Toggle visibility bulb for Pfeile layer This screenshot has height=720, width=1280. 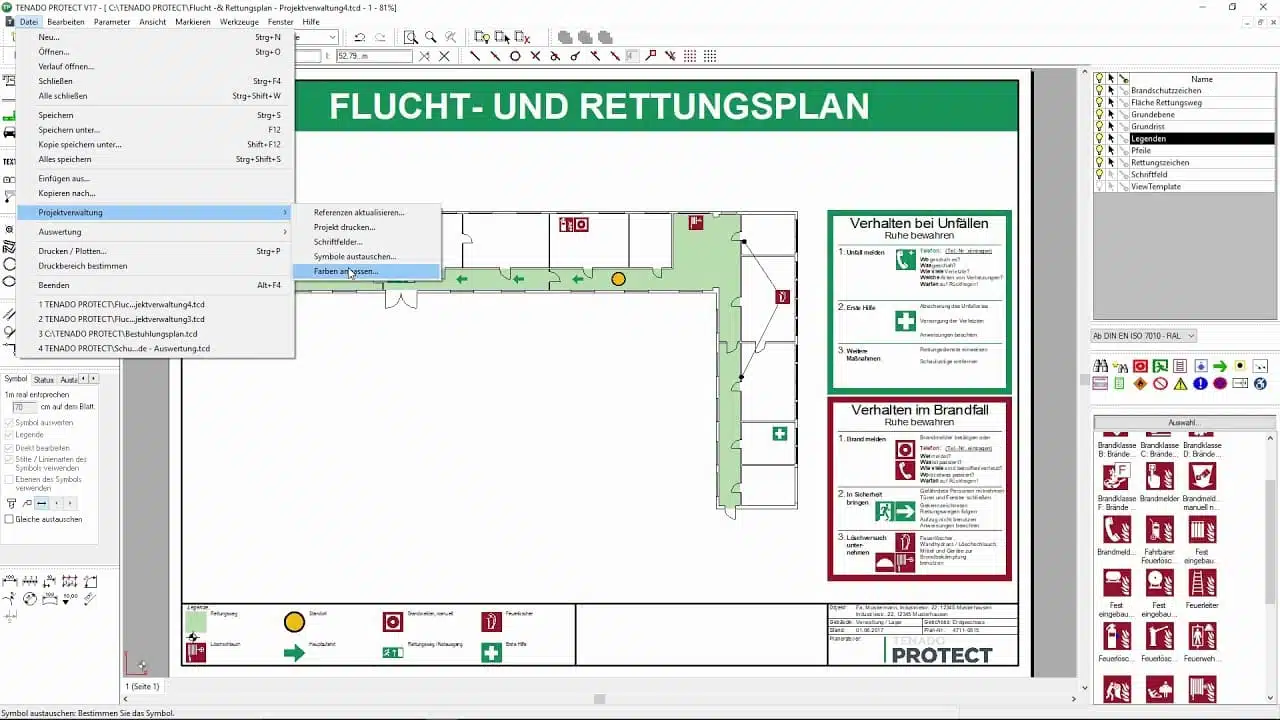click(x=1099, y=150)
